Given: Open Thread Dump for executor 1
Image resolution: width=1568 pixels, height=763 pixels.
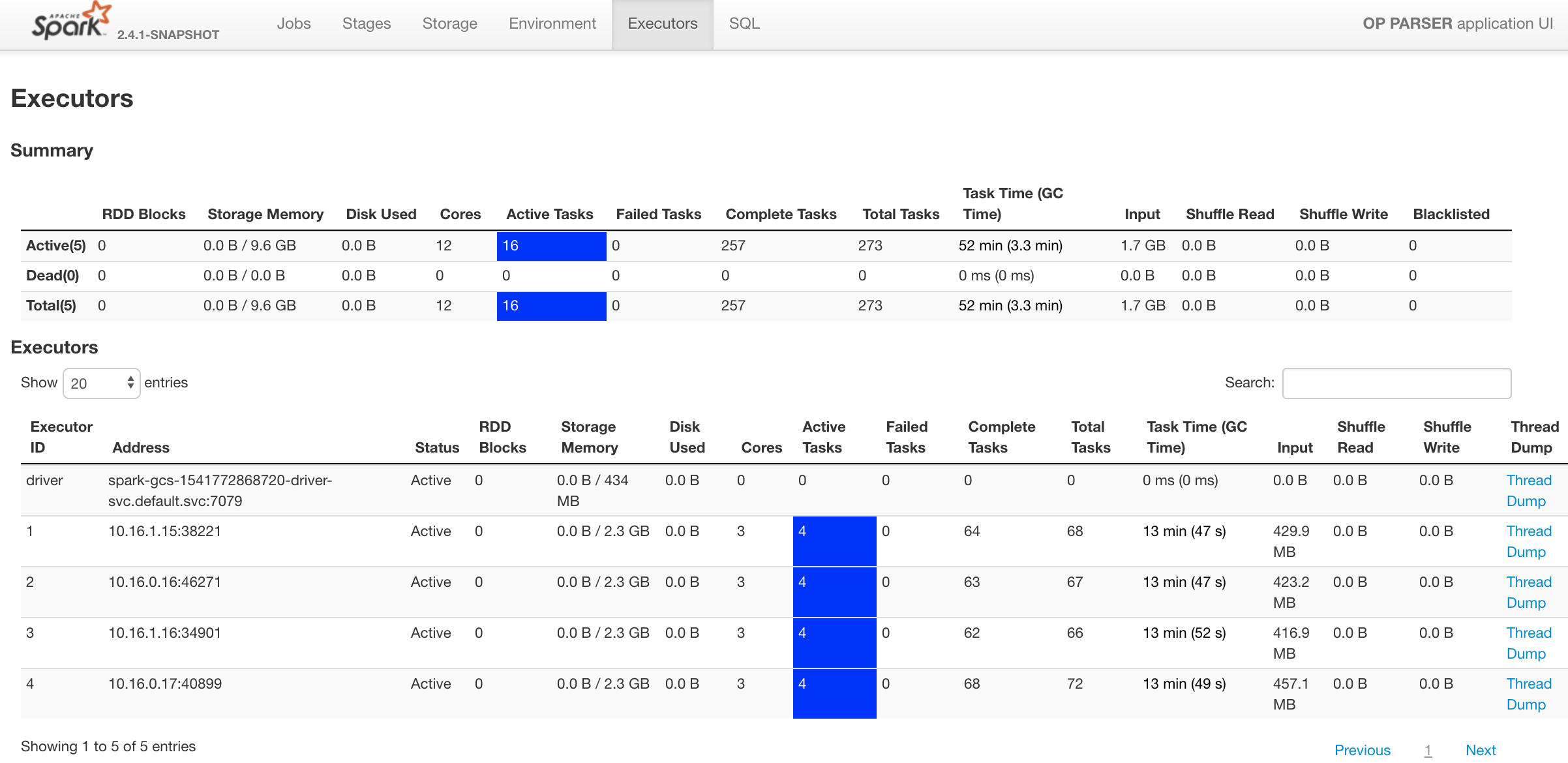Looking at the screenshot, I should (1529, 541).
